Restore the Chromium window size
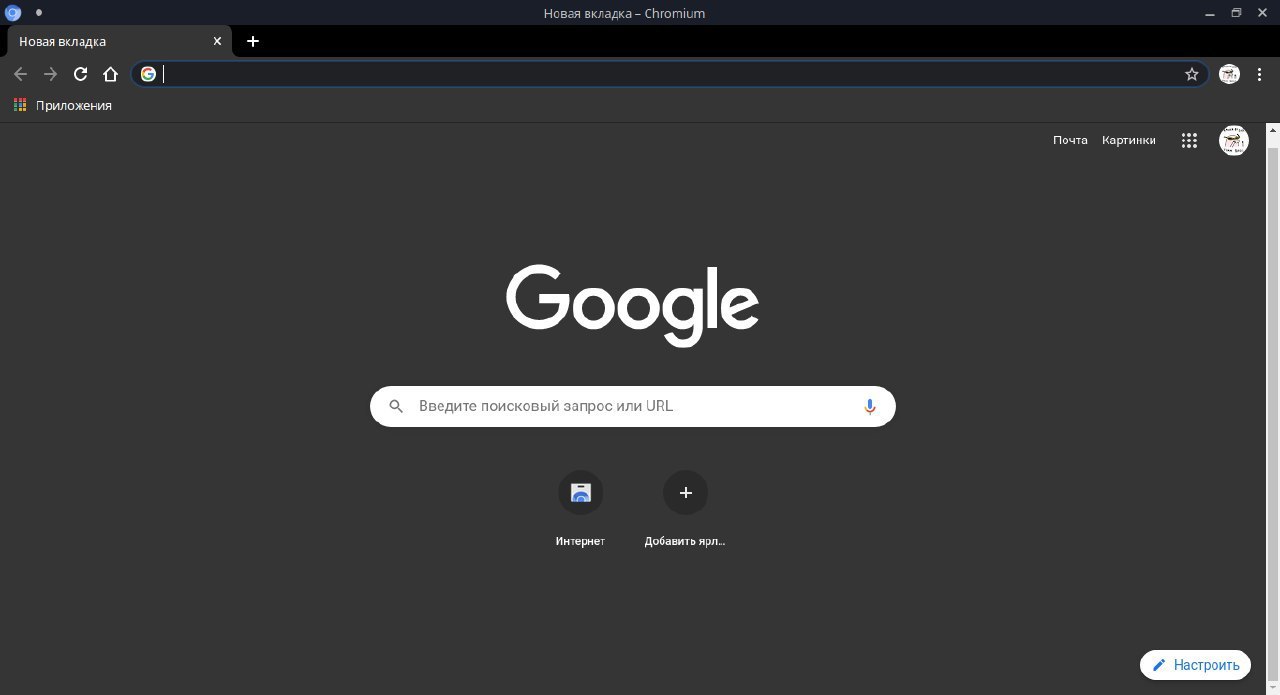Screen dimensions: 1280x695 (x=1236, y=13)
